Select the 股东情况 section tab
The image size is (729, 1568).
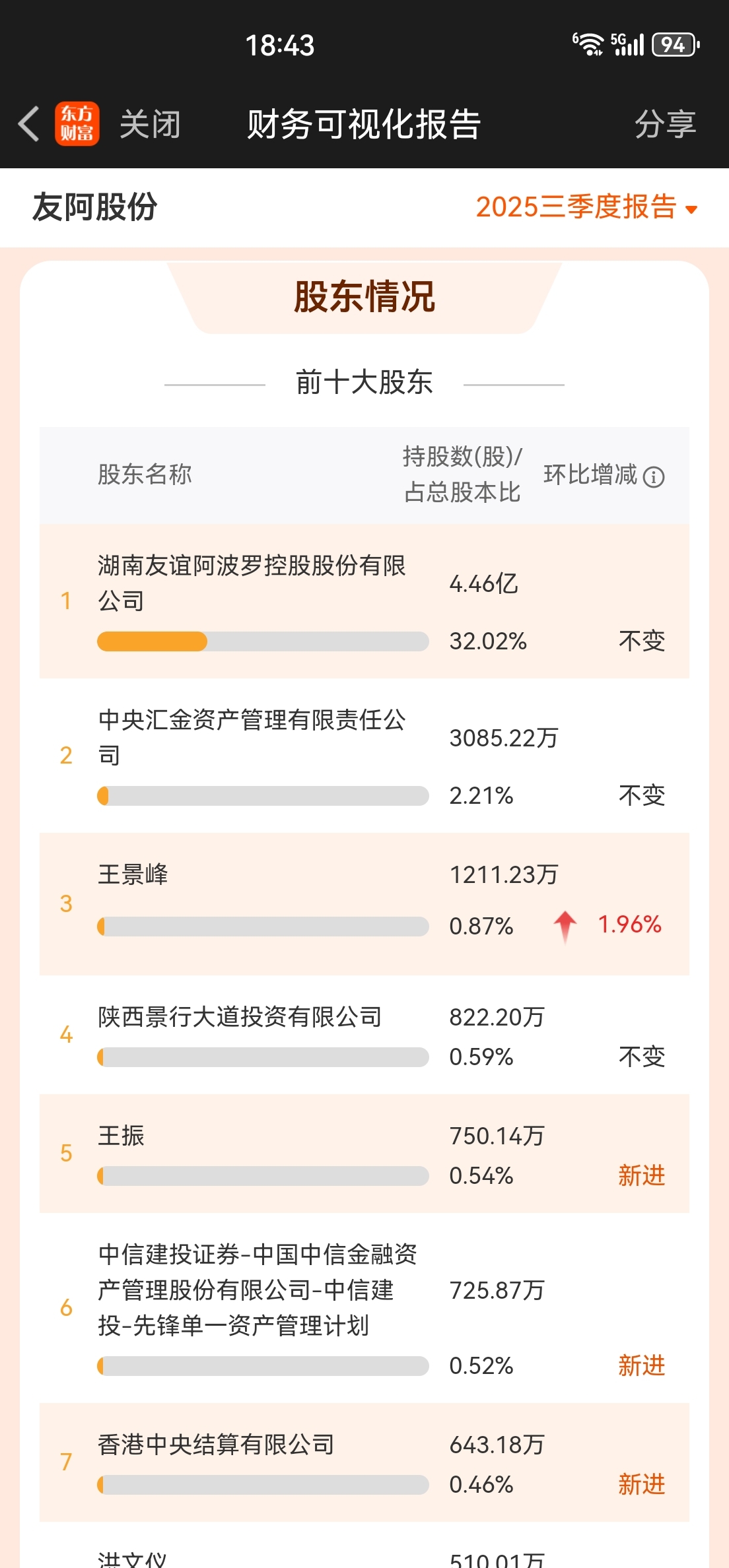(x=364, y=296)
